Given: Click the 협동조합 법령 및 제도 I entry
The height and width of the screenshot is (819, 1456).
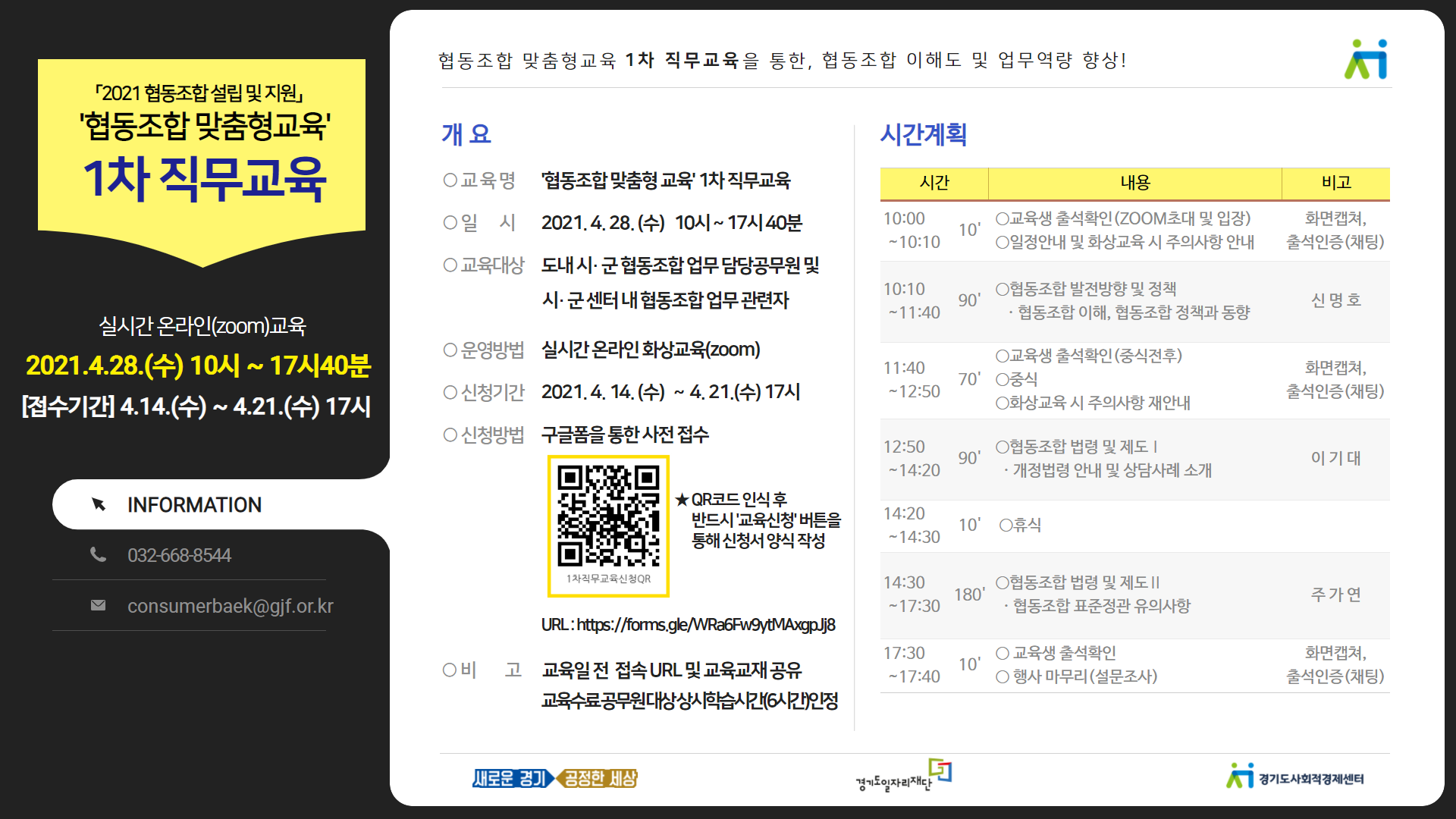Looking at the screenshot, I should 1077,447.
